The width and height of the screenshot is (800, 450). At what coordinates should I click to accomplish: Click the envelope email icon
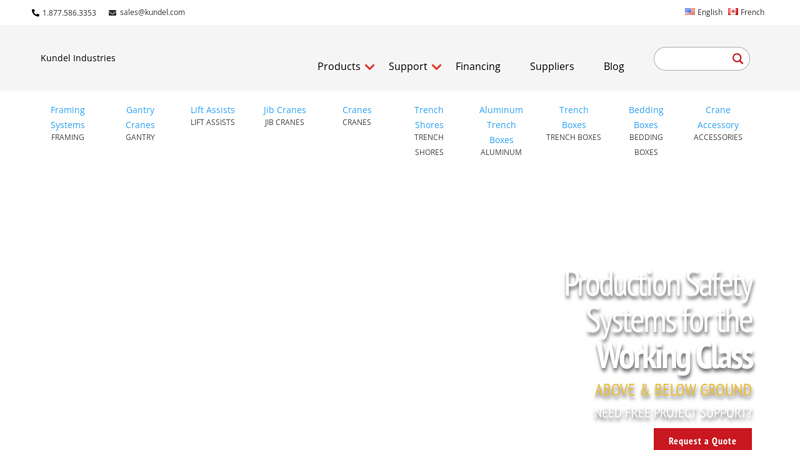click(112, 13)
